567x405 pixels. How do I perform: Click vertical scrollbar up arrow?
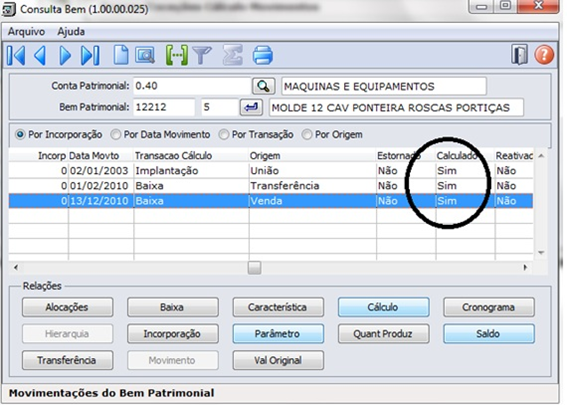click(541, 156)
